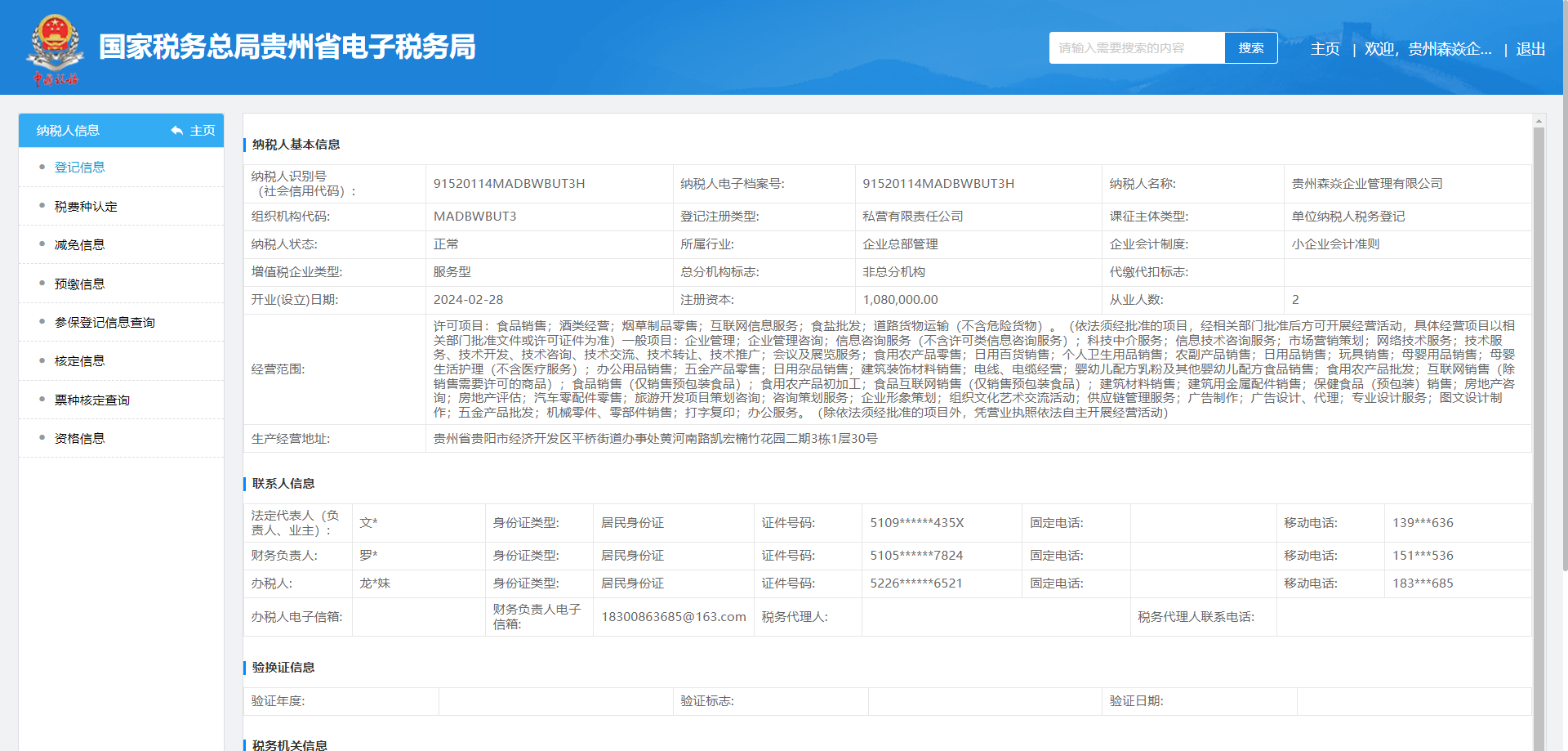Select 预缴信息 from the sidebar

tap(79, 284)
